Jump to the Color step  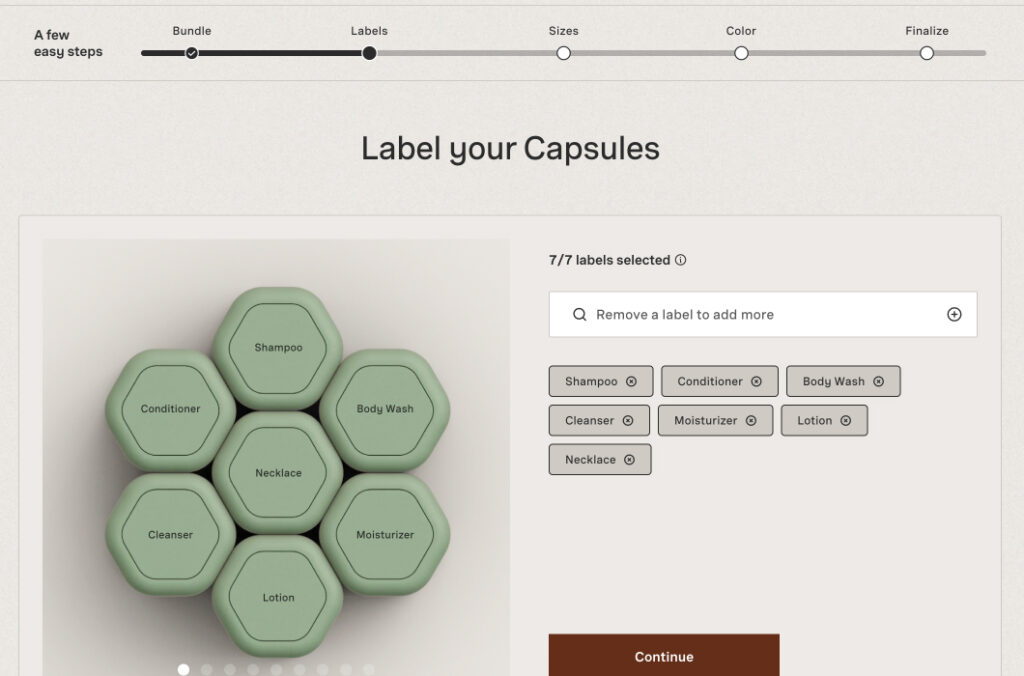[741, 53]
